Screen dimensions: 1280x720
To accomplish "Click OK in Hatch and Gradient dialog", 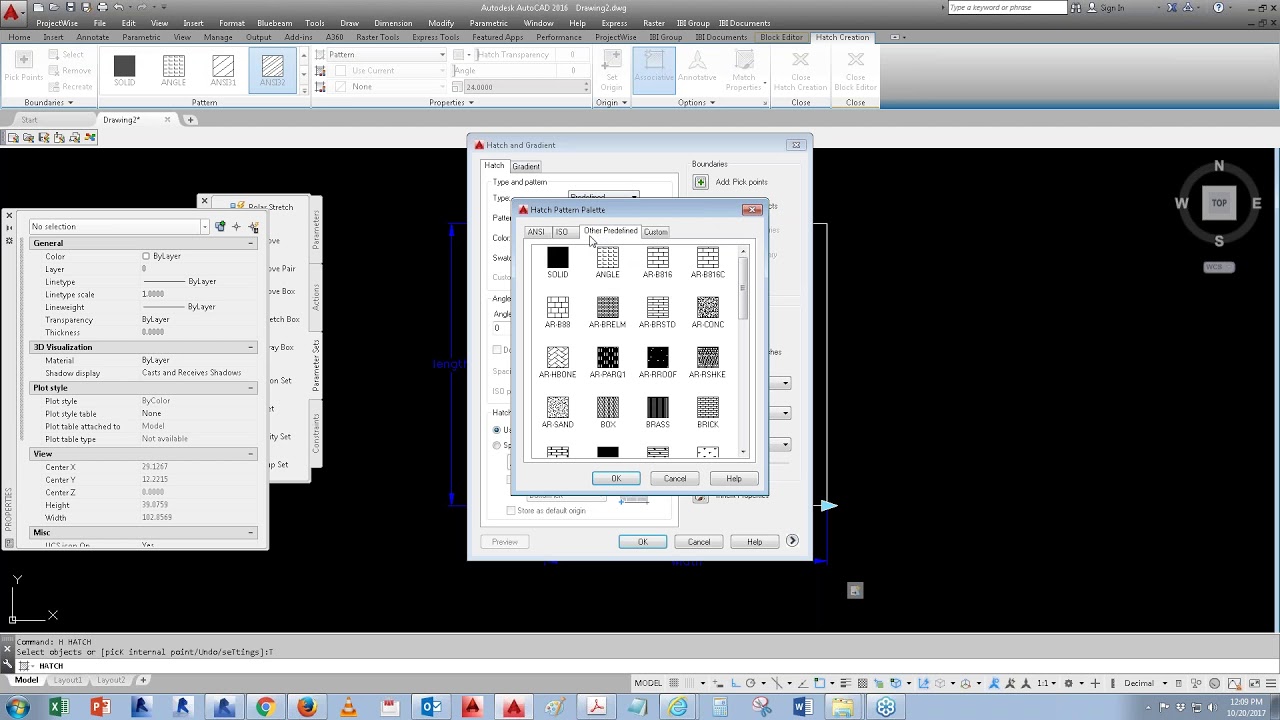I will [x=643, y=542].
